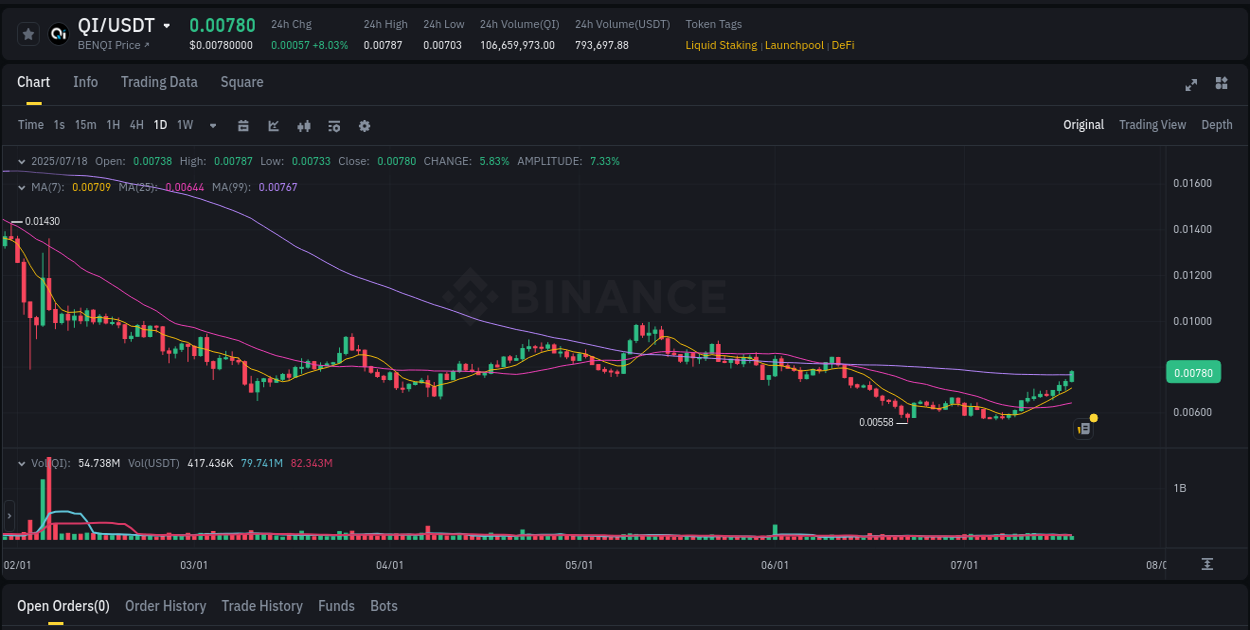Open the extra timeframes dropdown arrow

pos(211,126)
